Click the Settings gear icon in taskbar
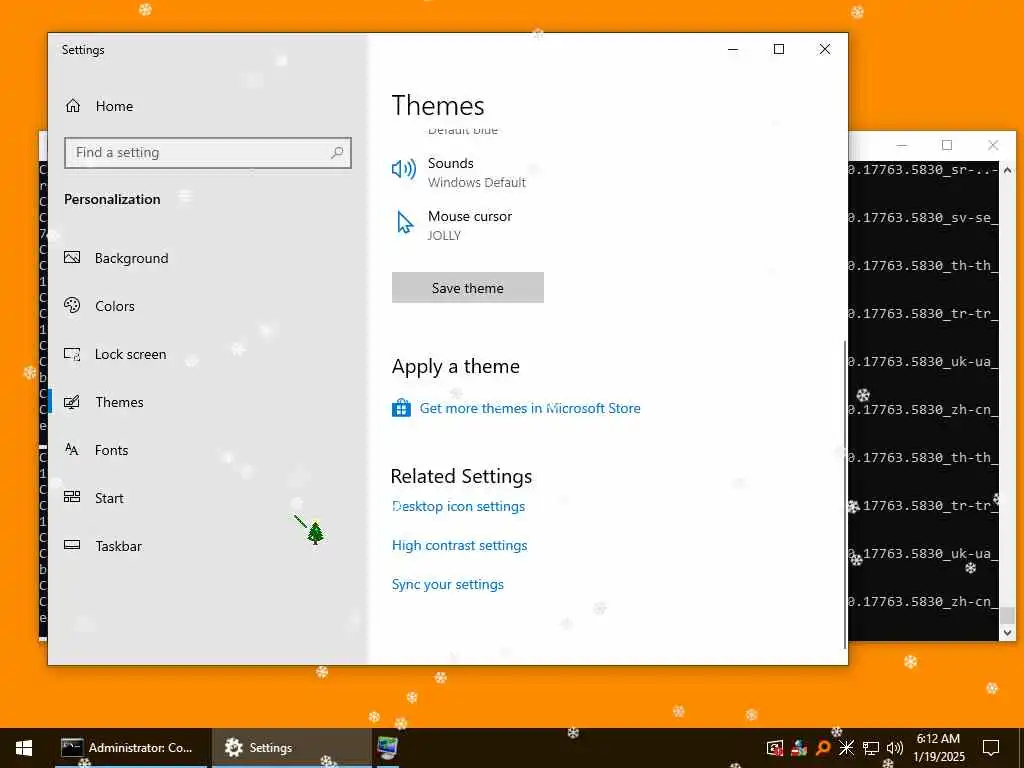 point(233,747)
